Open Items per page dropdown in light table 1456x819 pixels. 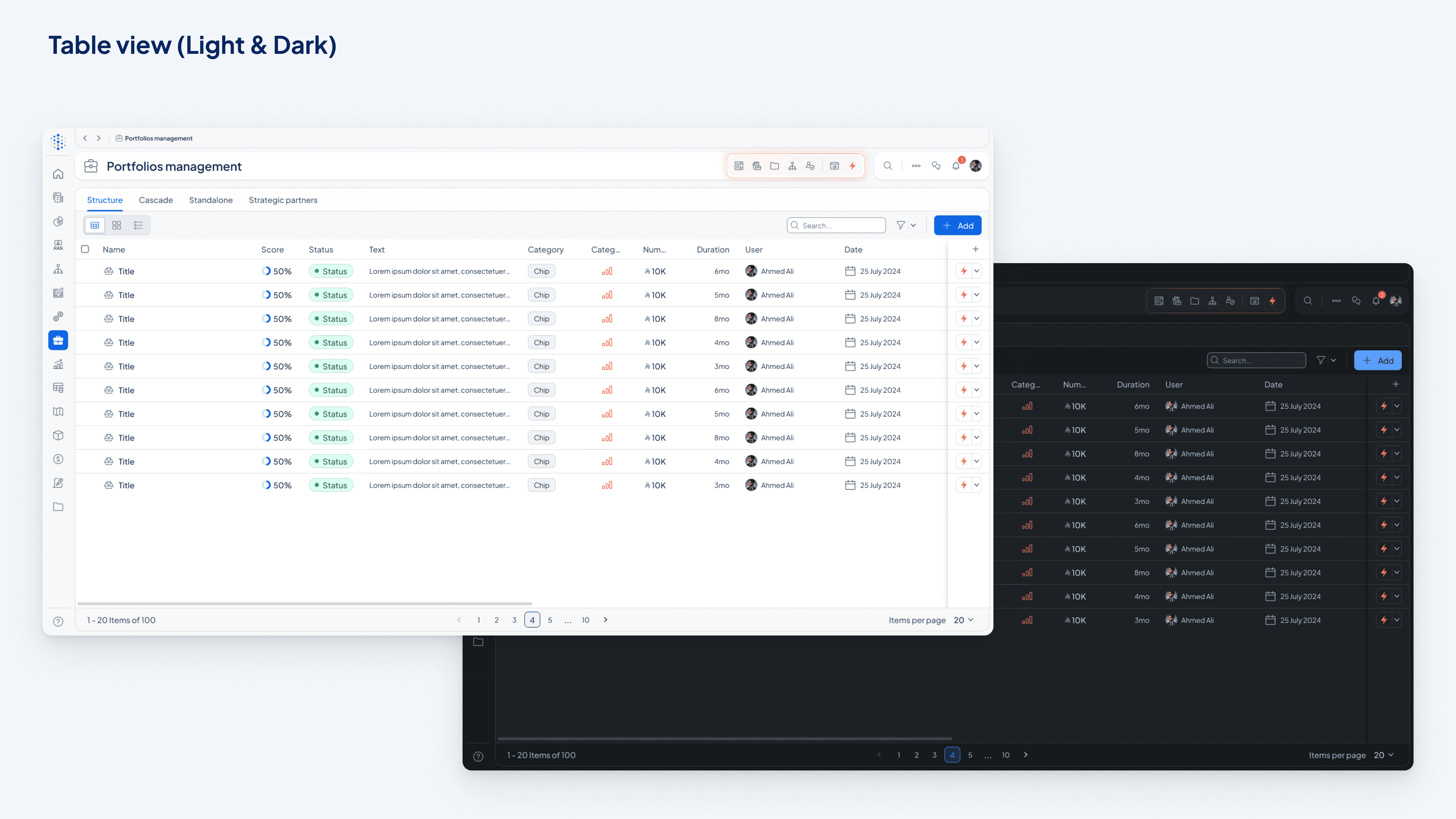coord(964,620)
